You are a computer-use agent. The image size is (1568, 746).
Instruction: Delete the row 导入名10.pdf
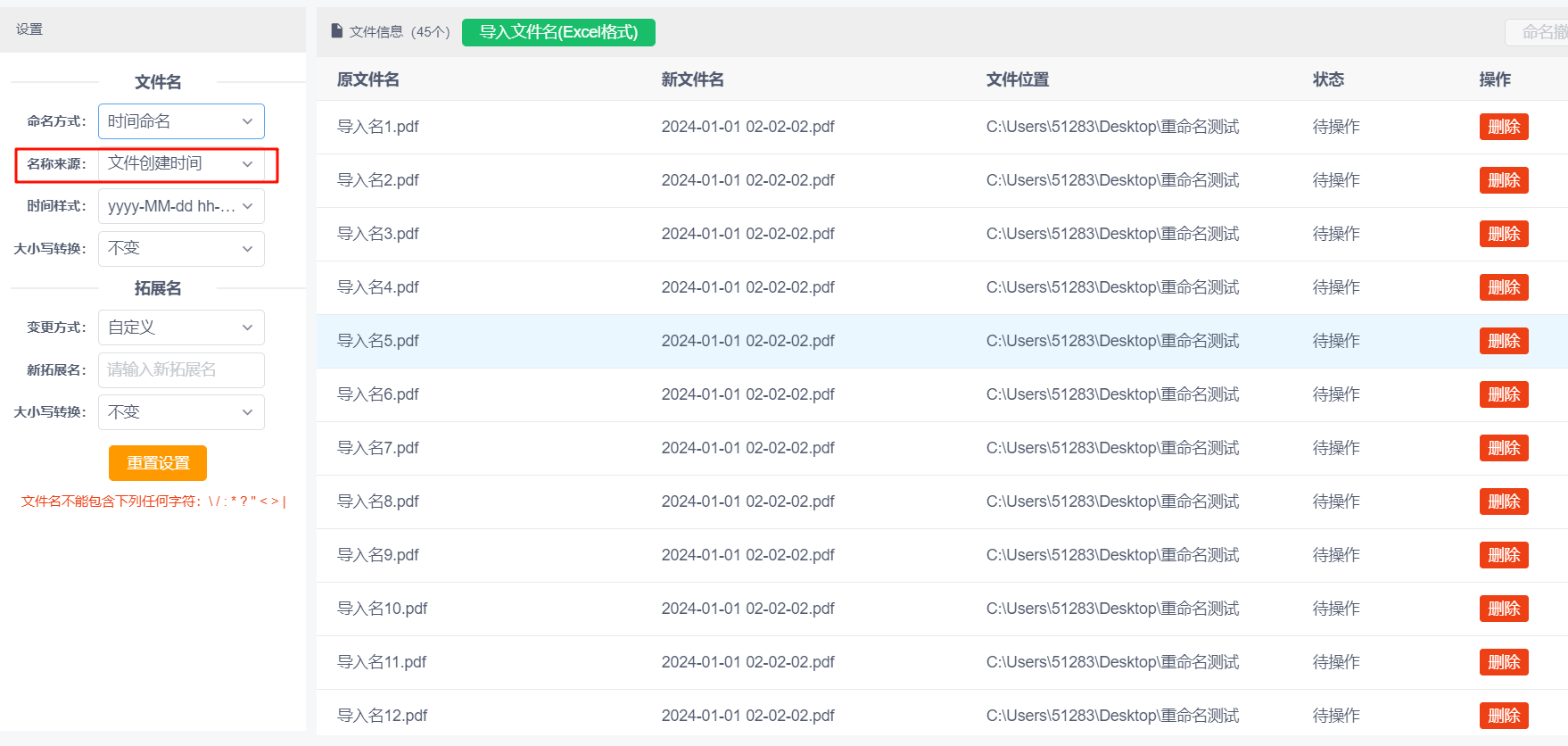point(1504,609)
